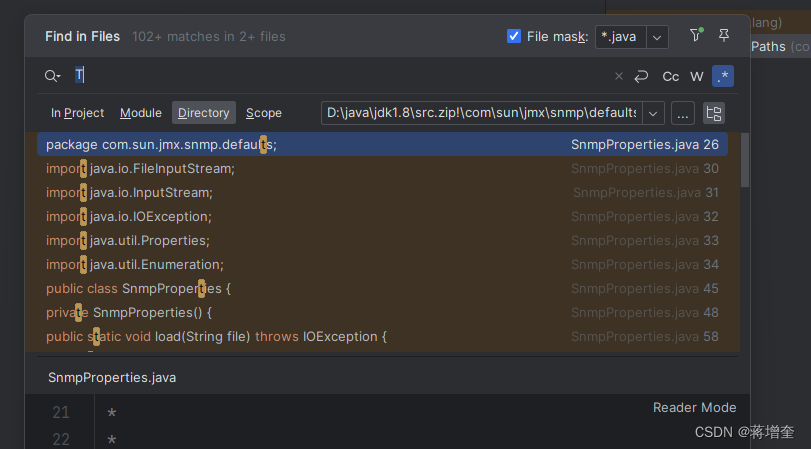Select the Directory scope tab
Screen dimensions: 811x449
204,113
